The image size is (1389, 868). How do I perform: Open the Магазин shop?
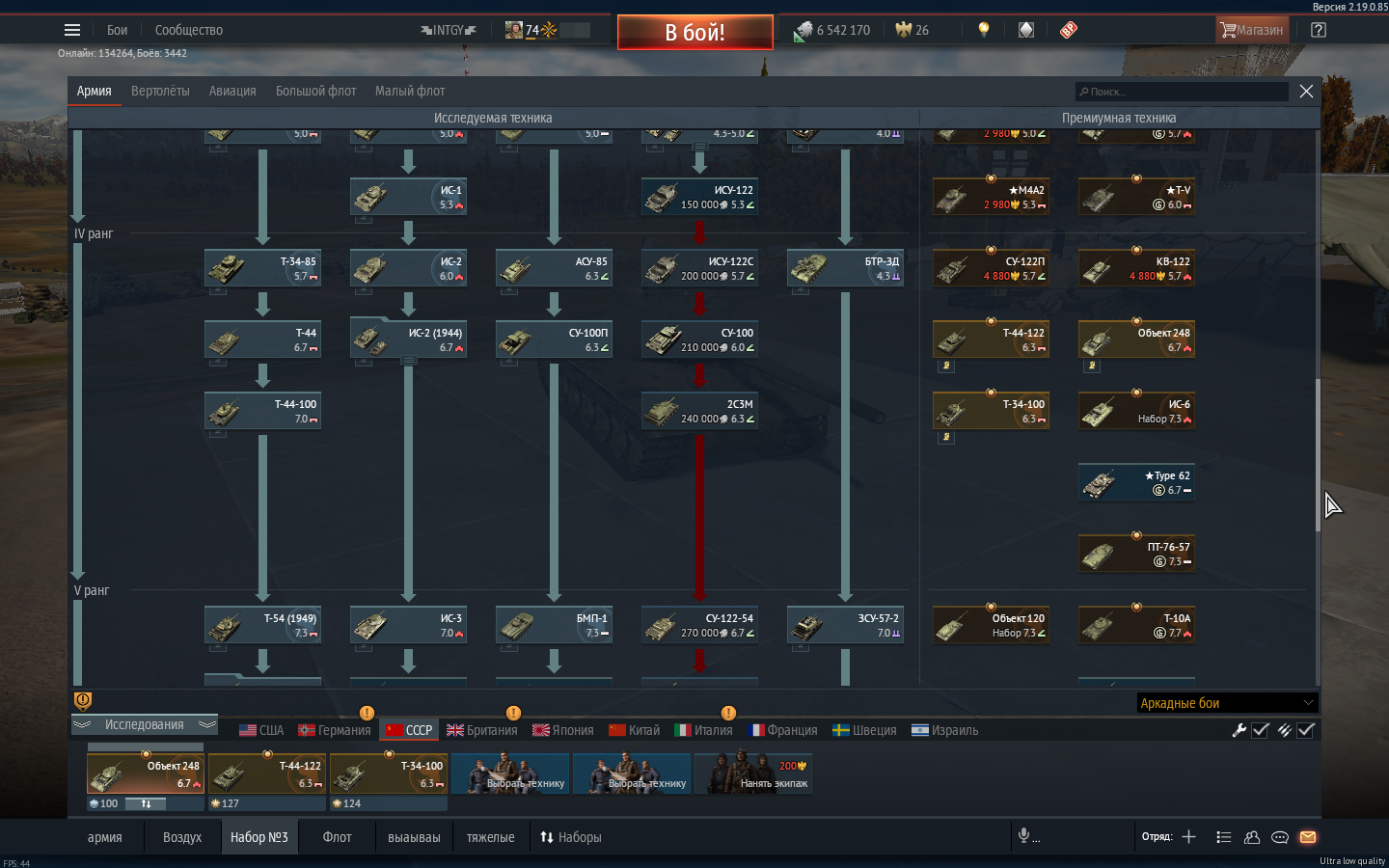click(1252, 30)
